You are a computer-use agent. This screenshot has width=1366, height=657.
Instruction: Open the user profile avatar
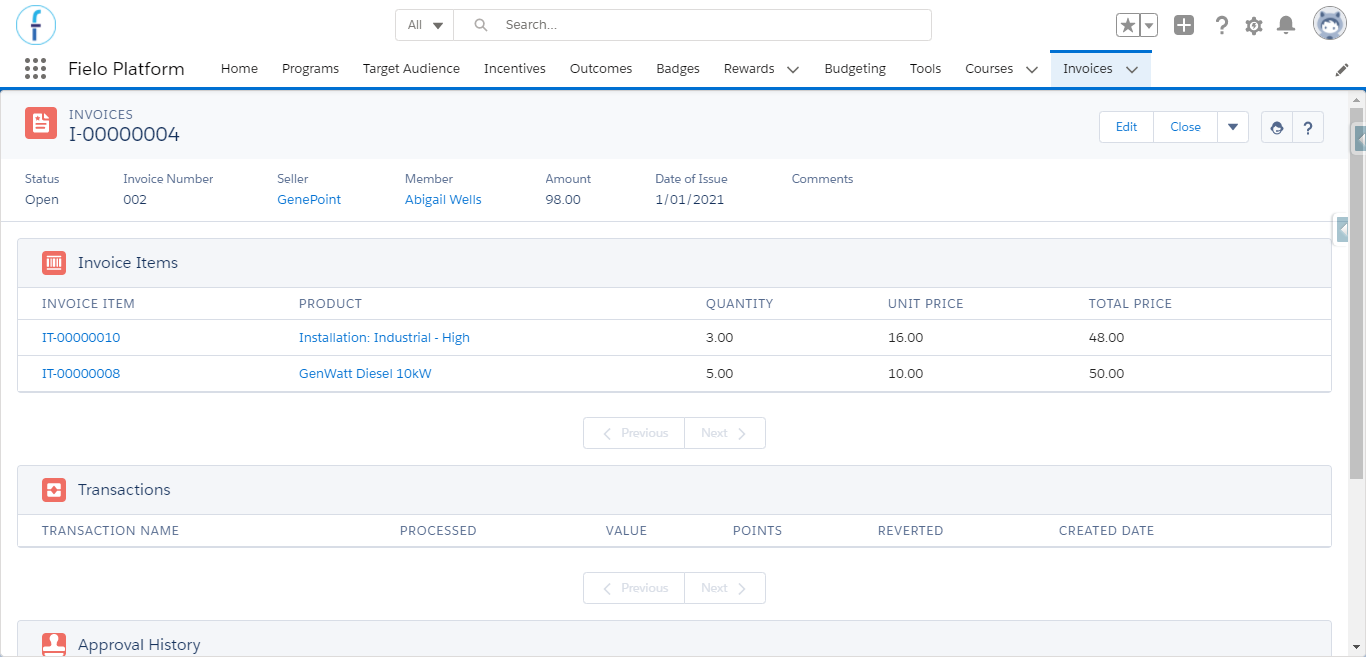click(x=1330, y=25)
